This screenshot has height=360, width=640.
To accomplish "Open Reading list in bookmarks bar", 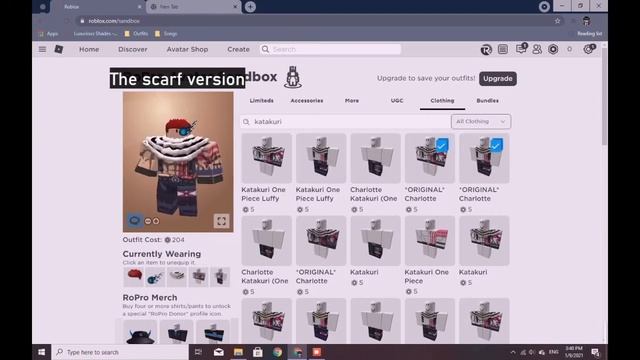I will (x=589, y=34).
